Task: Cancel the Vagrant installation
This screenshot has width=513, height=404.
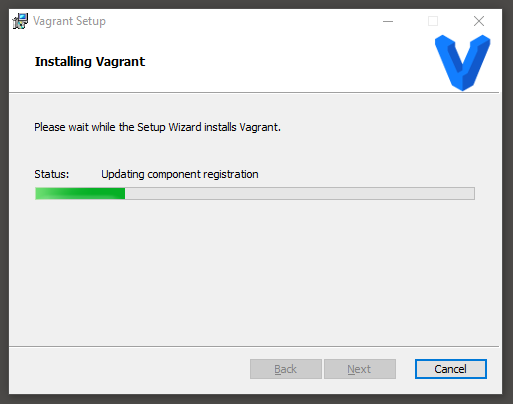Action: click(451, 369)
